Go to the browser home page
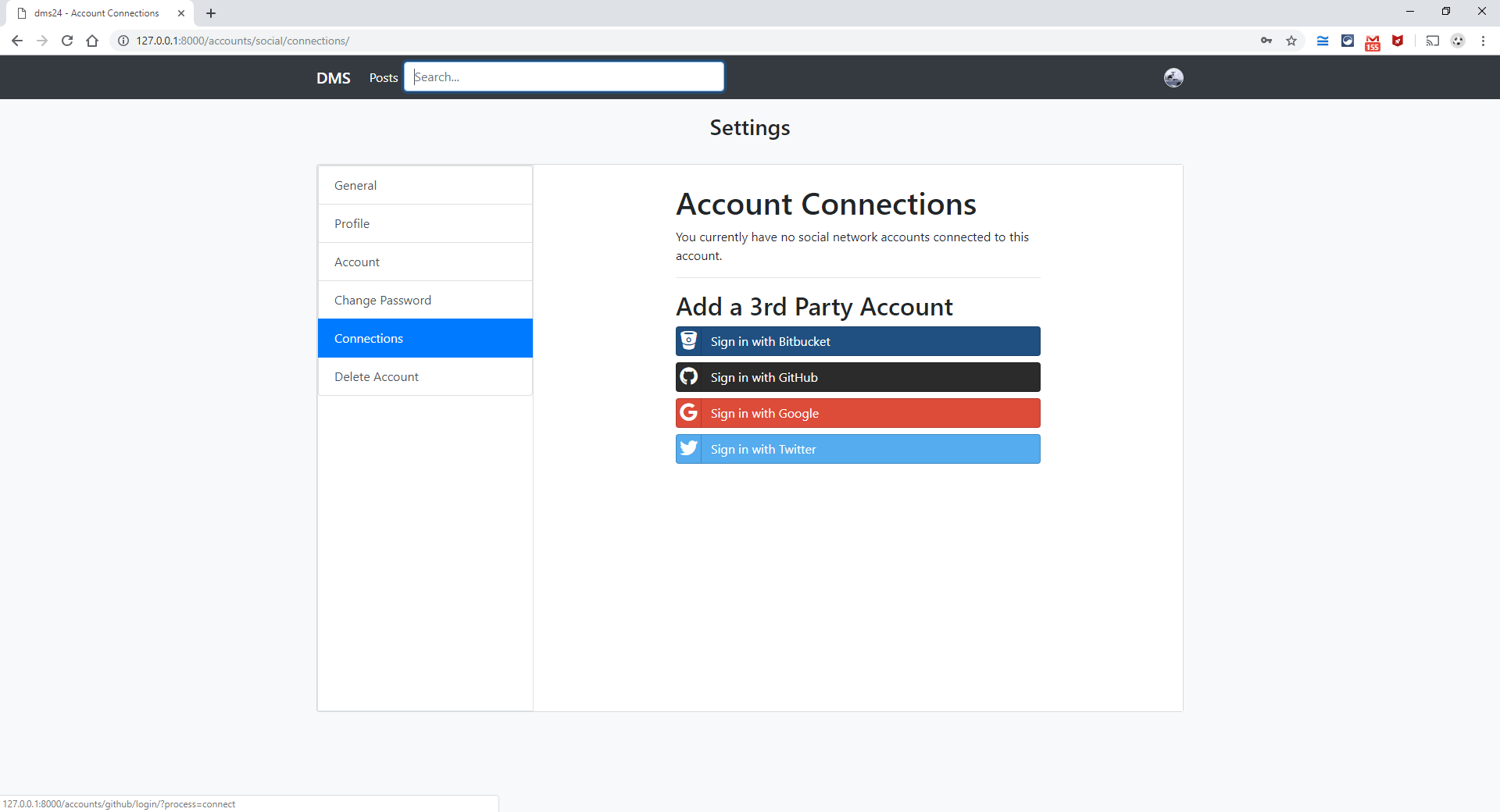This screenshot has width=1500, height=812. (x=92, y=41)
